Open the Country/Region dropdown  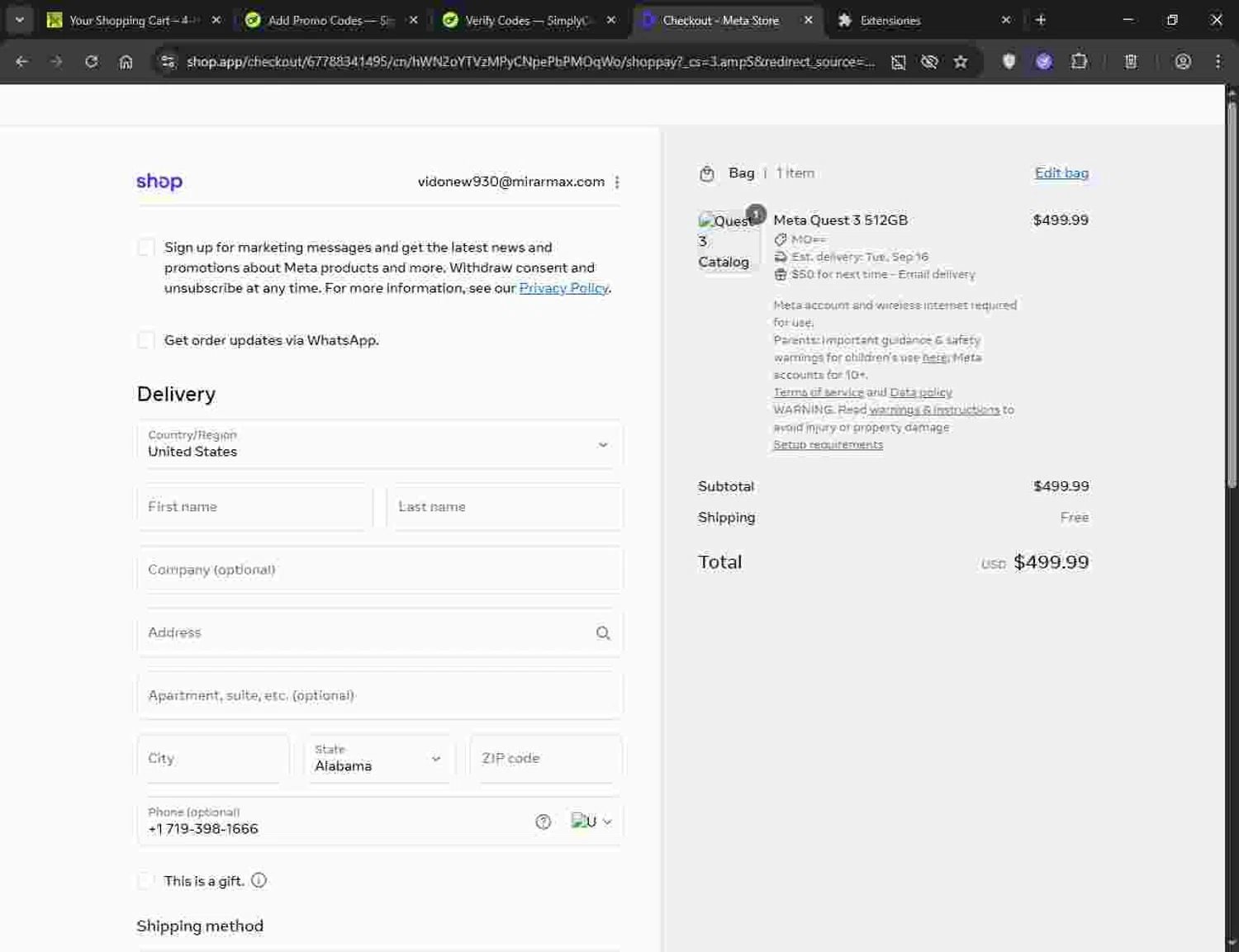coord(380,444)
